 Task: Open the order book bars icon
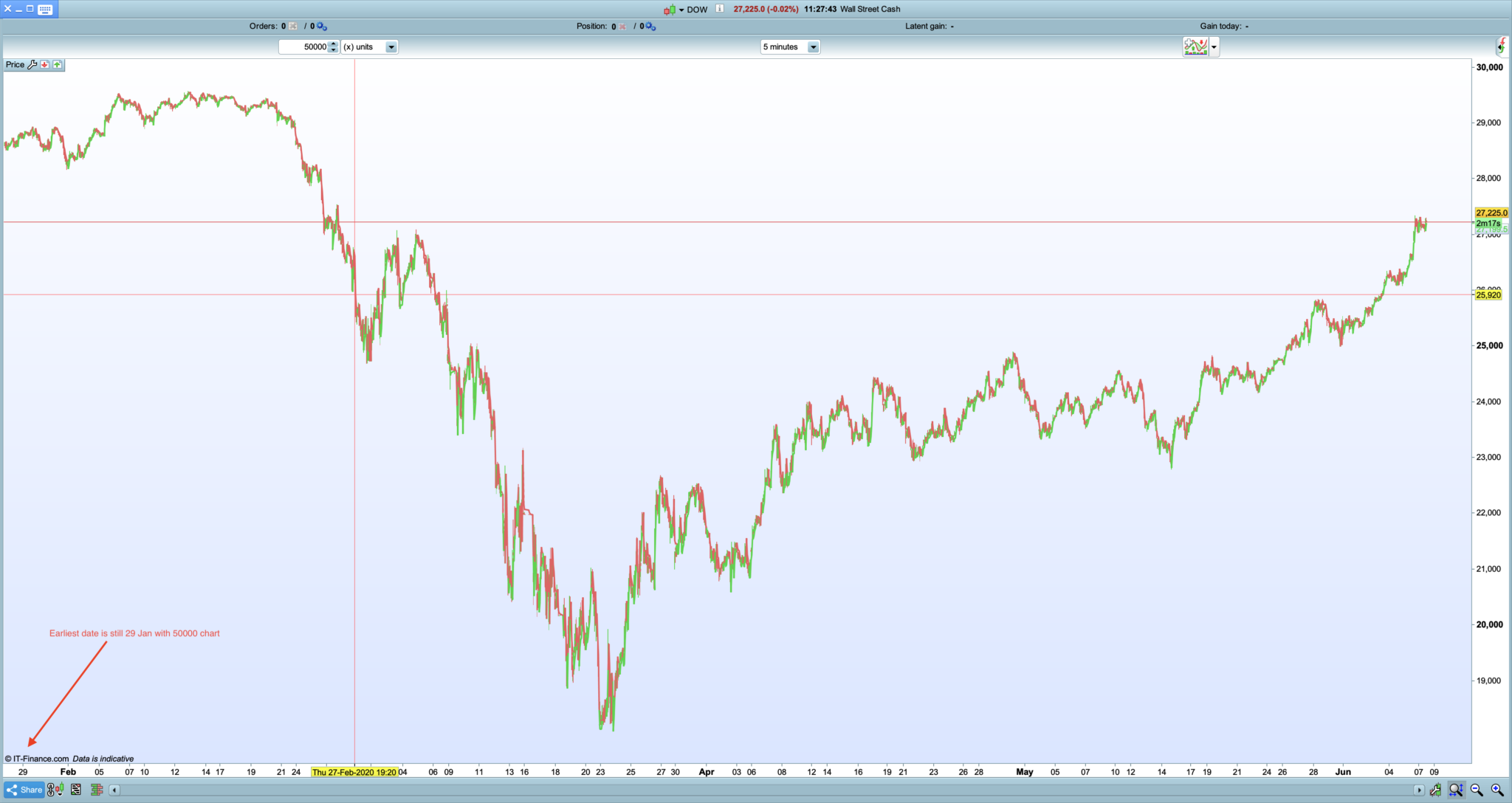[97, 790]
